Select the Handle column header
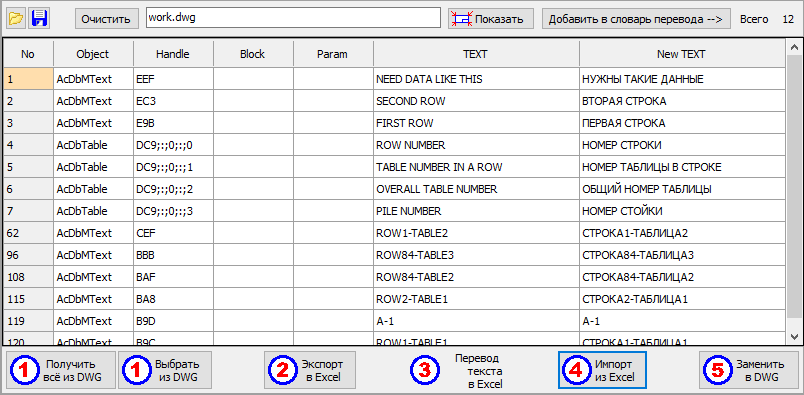This screenshot has height=395, width=804. 173,54
